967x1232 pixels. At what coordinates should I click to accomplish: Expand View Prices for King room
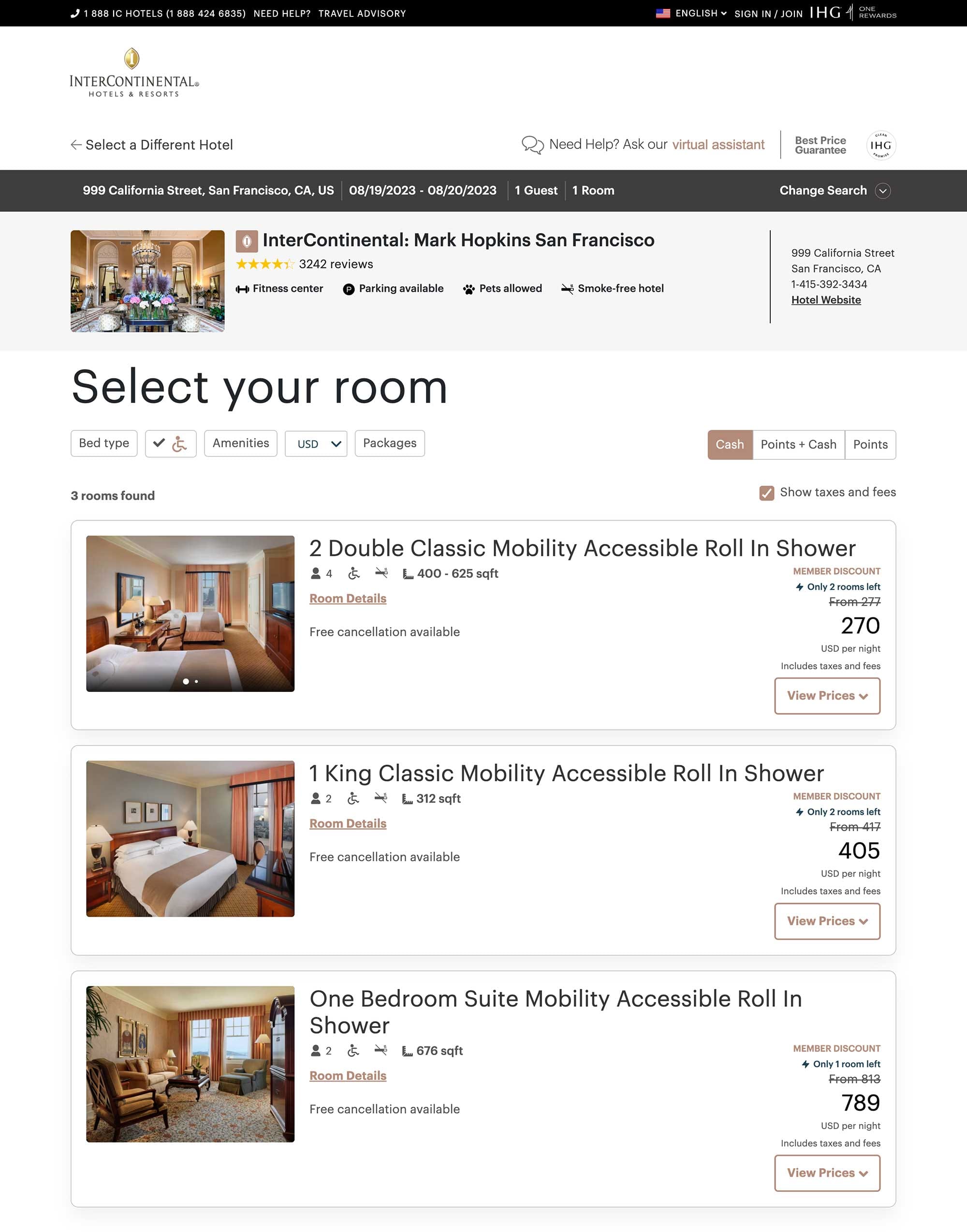pos(826,921)
